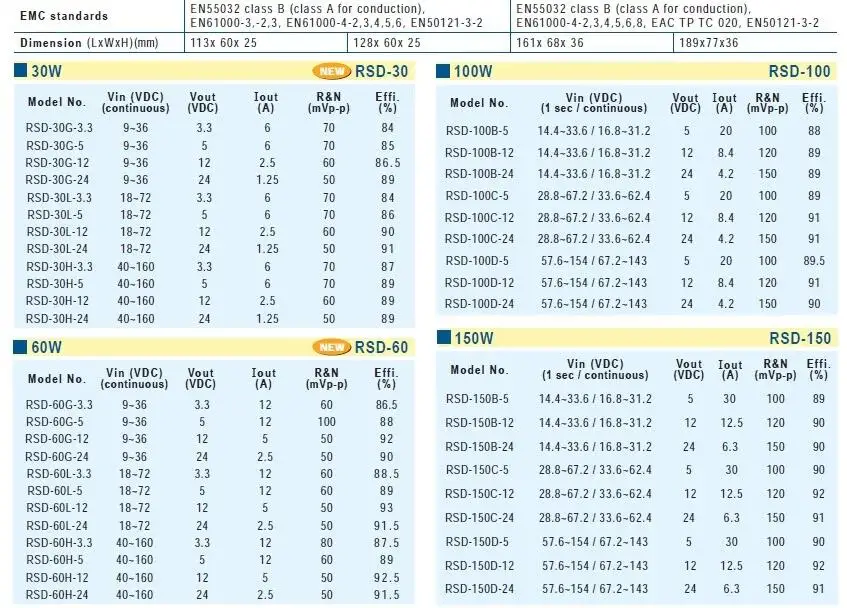Viewport: 847px width, 608px height.
Task: Click model RSD-150B-12
Action: tap(479, 423)
